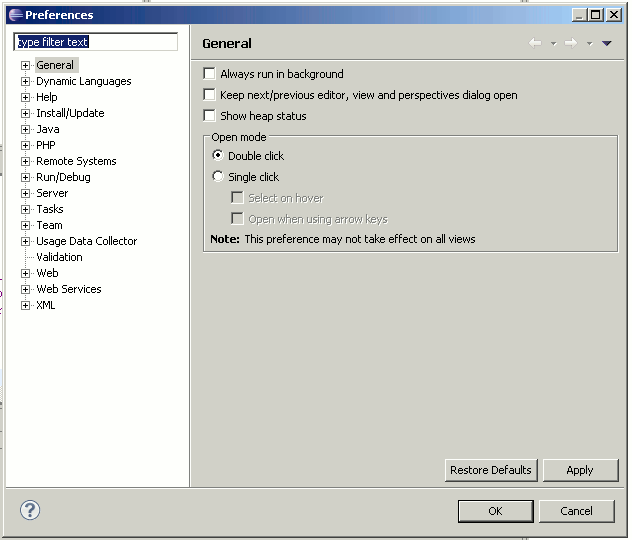632x540 pixels.
Task: Click the type filter text field
Action: pos(96,42)
